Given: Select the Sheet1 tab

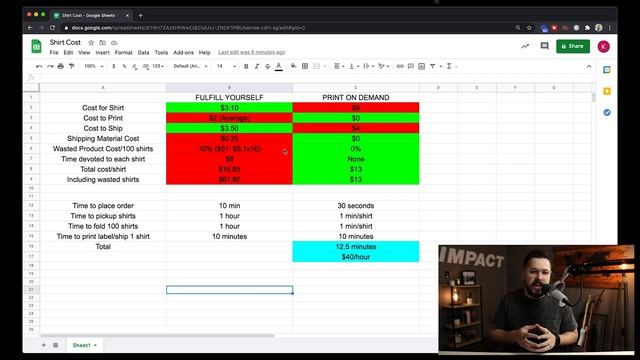Looking at the screenshot, I should 84,345.
